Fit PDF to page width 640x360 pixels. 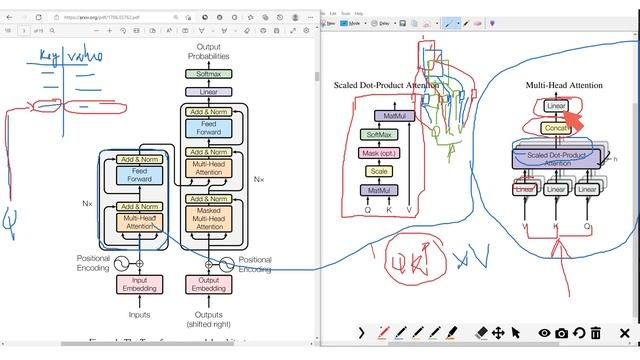[136, 31]
